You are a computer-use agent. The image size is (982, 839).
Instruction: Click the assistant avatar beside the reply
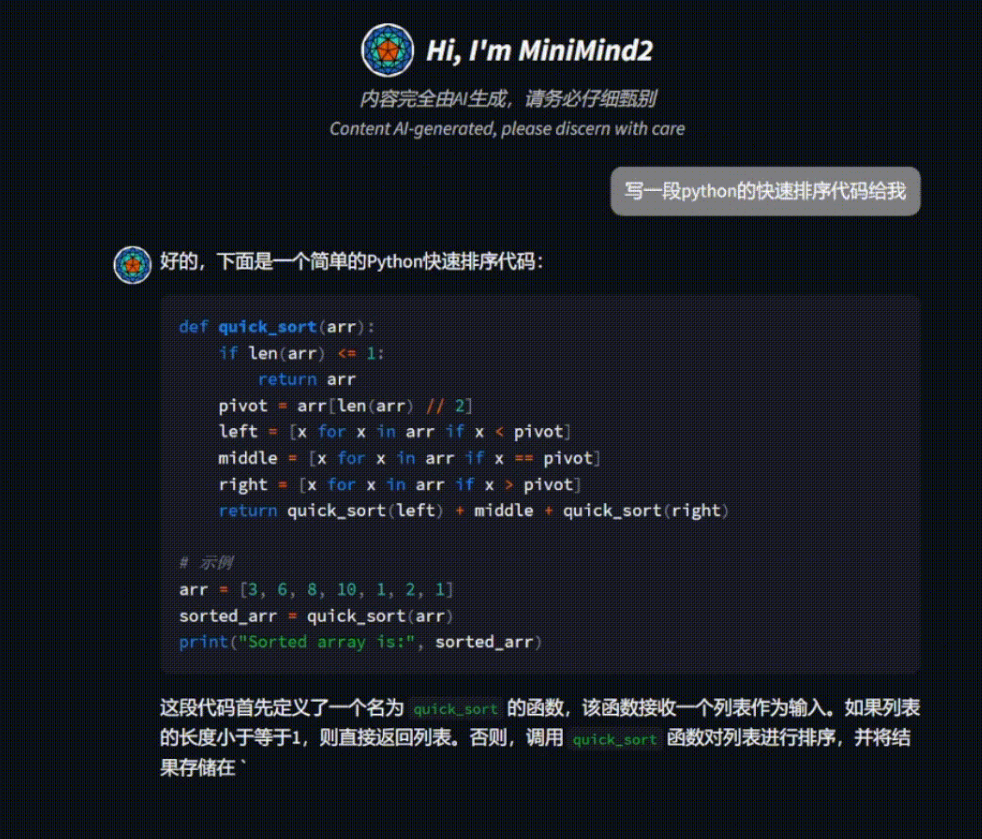click(x=132, y=264)
